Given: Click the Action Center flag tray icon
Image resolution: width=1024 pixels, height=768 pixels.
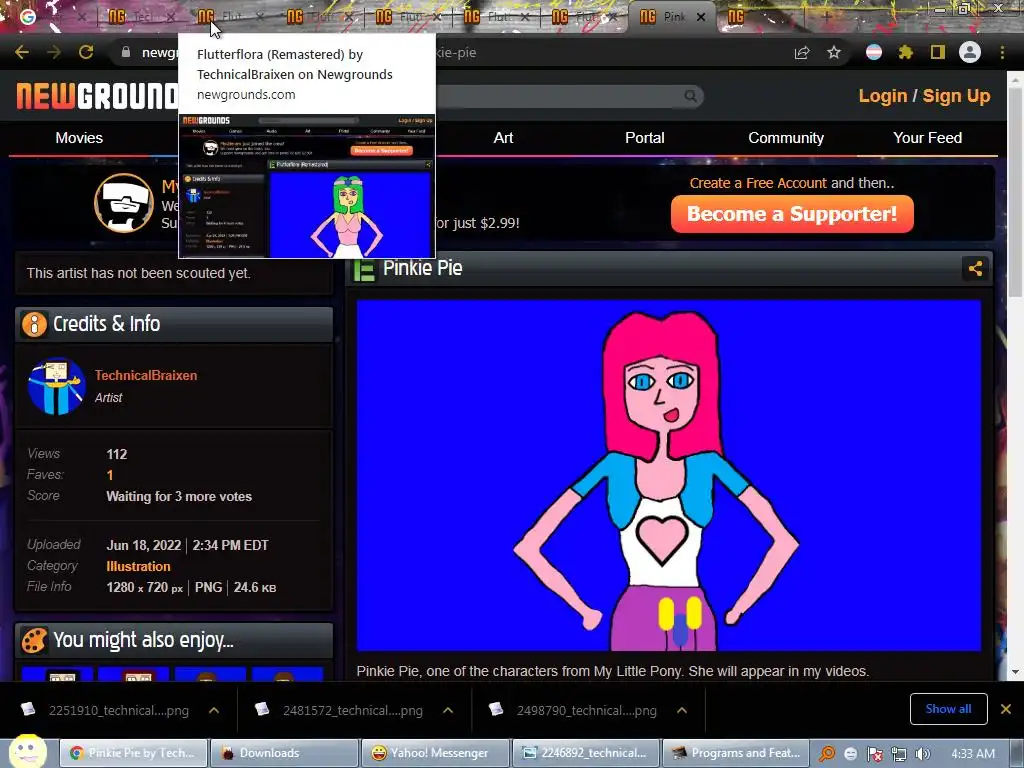Looking at the screenshot, I should (874, 754).
